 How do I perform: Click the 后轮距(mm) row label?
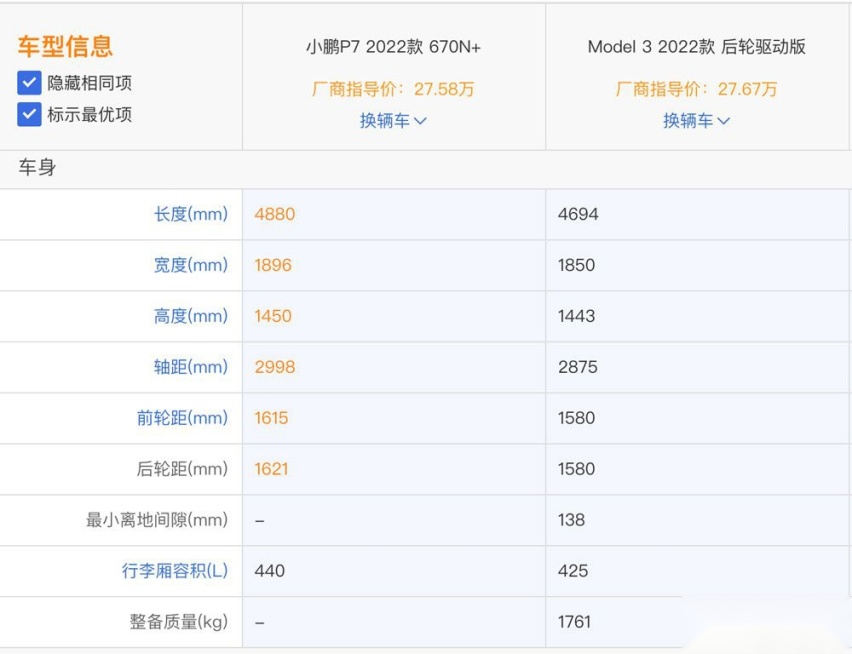click(182, 469)
